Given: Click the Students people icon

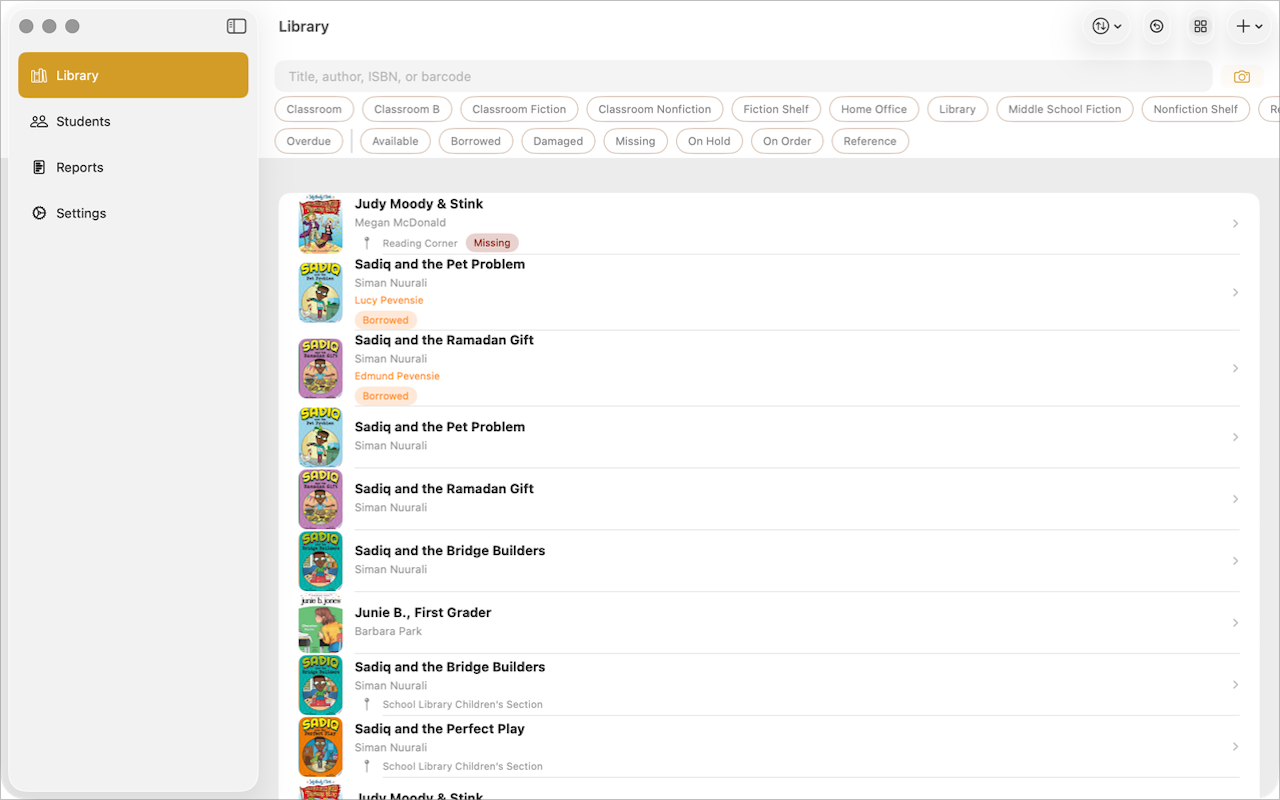Looking at the screenshot, I should coord(39,121).
